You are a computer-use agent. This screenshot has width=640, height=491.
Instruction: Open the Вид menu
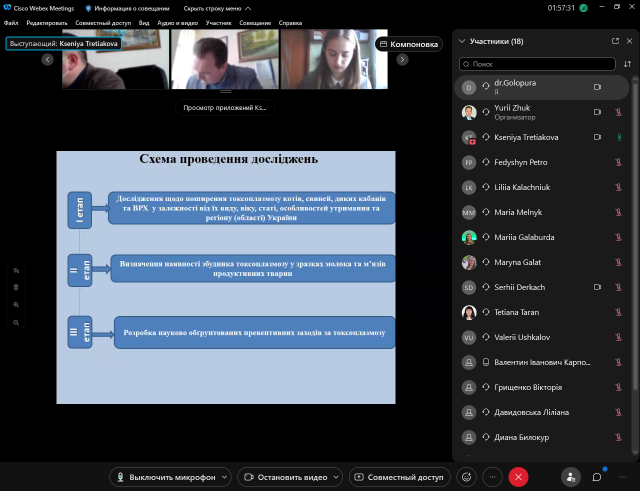[x=144, y=23]
